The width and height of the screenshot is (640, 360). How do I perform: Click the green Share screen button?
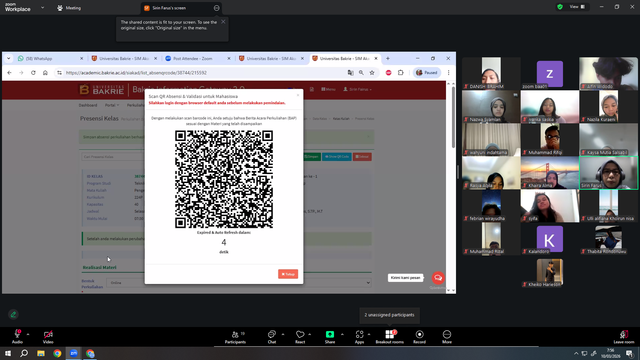[x=330, y=336]
